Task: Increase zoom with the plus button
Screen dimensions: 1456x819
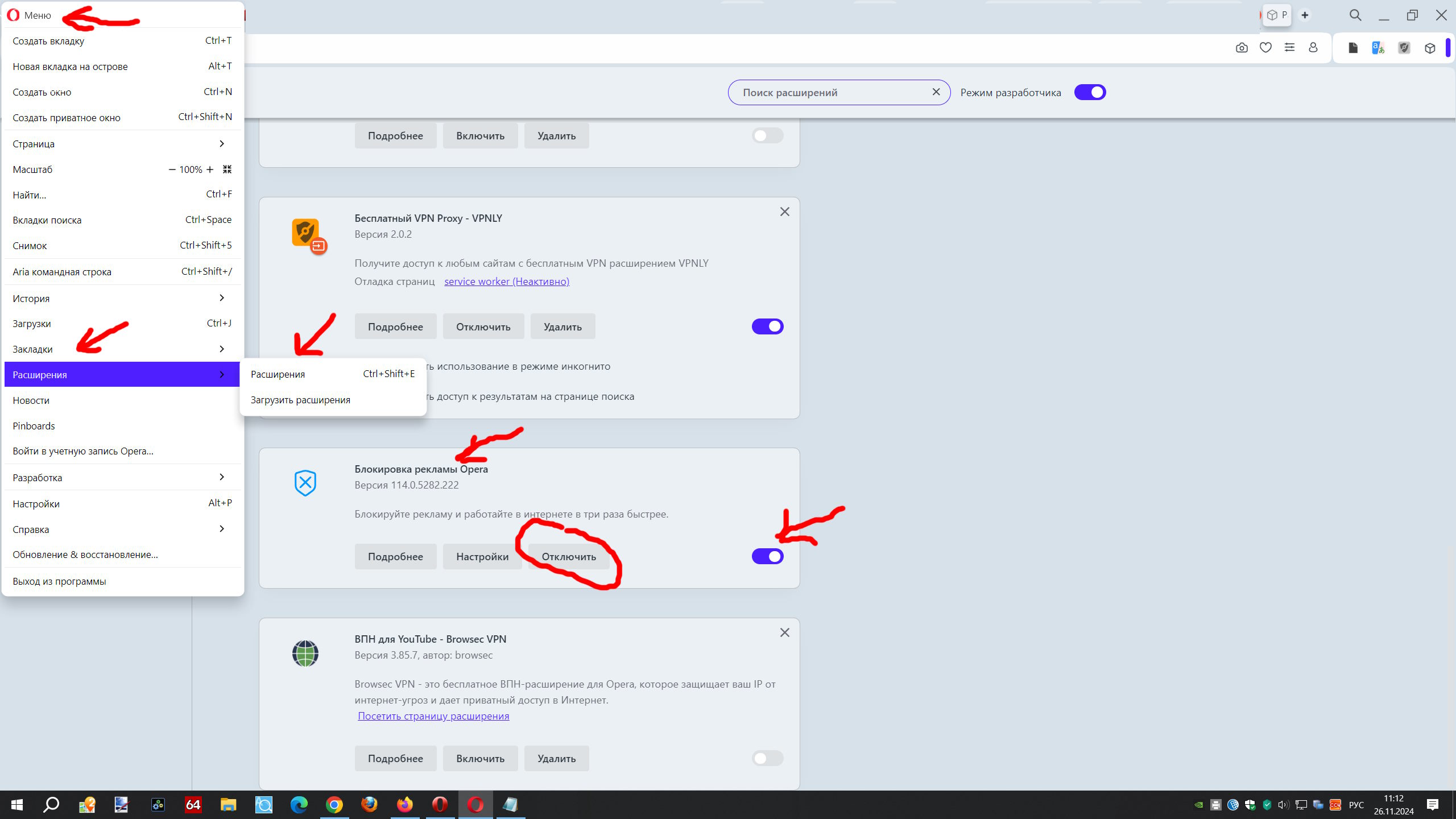Action: pos(210,169)
